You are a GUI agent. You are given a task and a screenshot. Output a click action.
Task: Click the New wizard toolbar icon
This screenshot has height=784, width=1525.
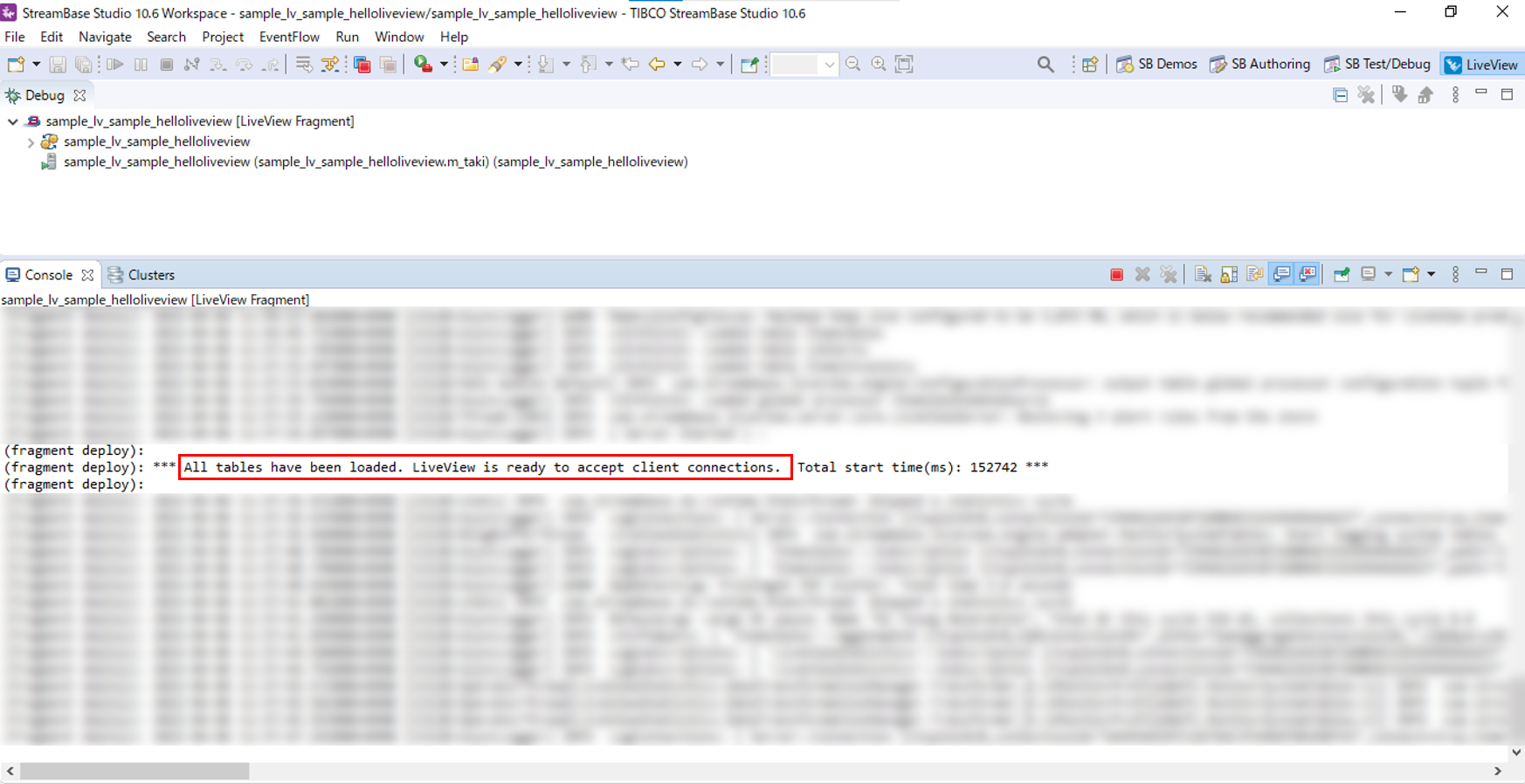(x=16, y=65)
